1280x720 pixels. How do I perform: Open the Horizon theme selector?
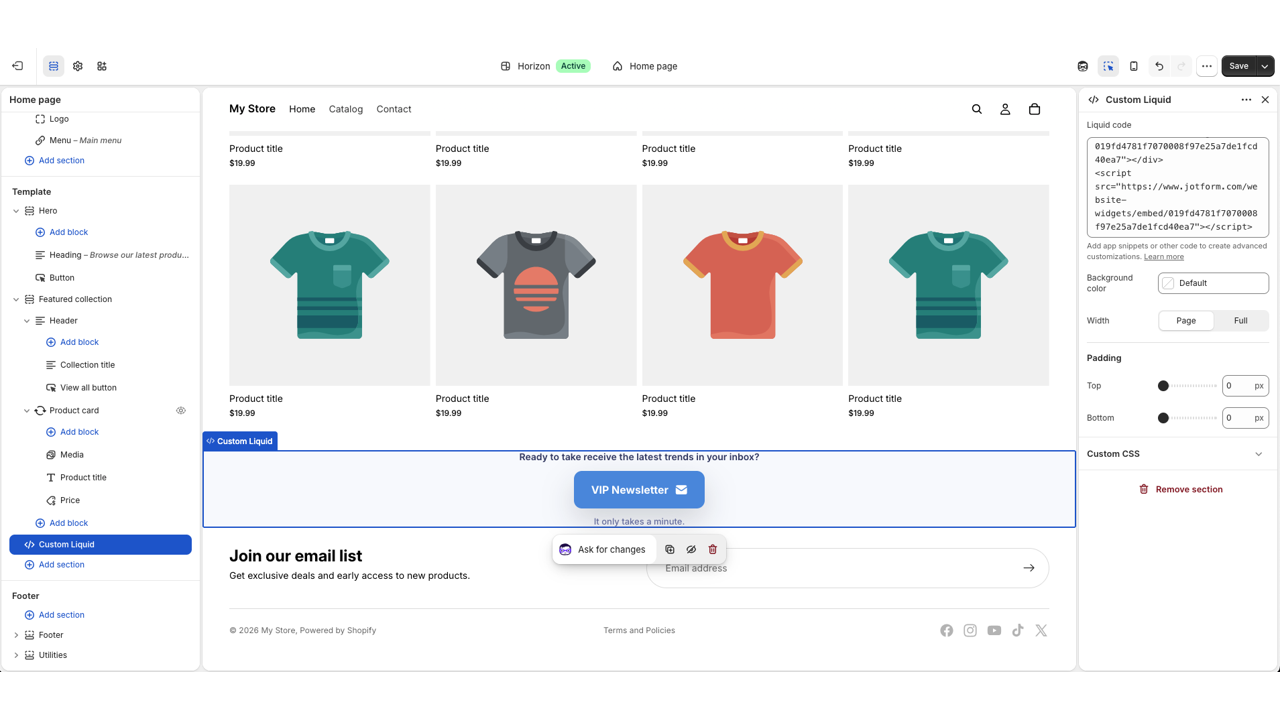(545, 66)
